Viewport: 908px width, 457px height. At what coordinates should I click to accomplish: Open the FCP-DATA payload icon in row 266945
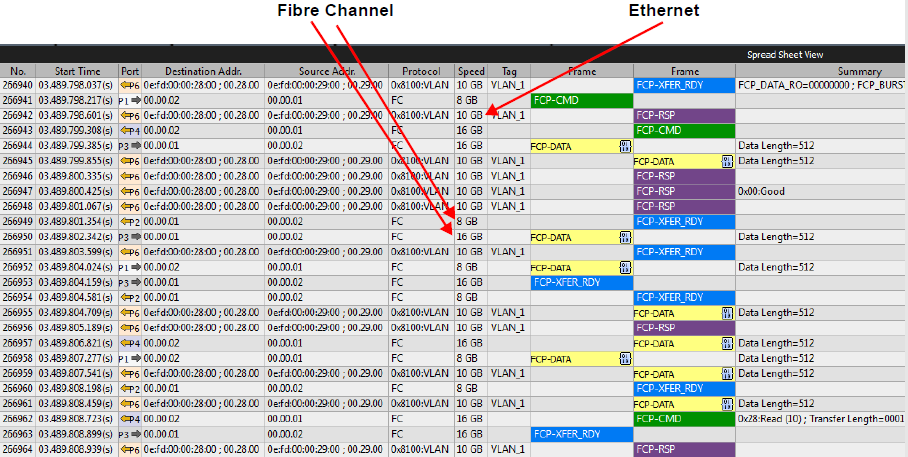(x=727, y=162)
